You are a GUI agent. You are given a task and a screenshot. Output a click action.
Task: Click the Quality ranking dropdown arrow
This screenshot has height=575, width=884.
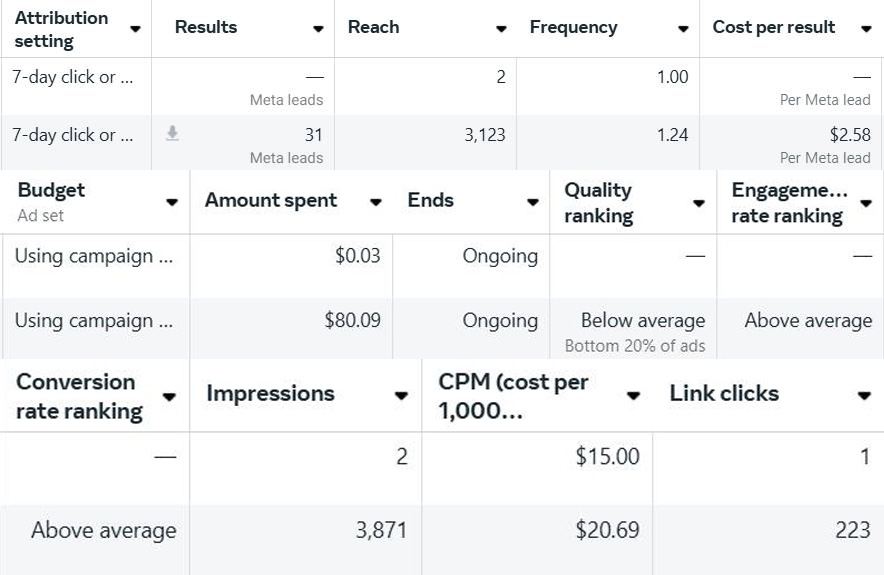coord(699,203)
